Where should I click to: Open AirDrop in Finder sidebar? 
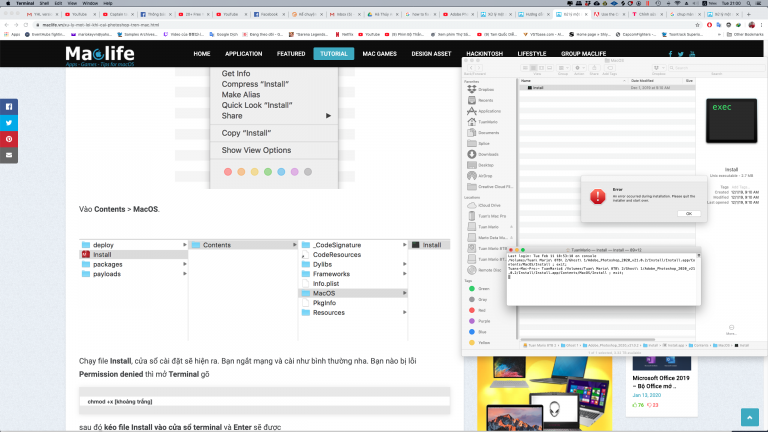coord(480,176)
